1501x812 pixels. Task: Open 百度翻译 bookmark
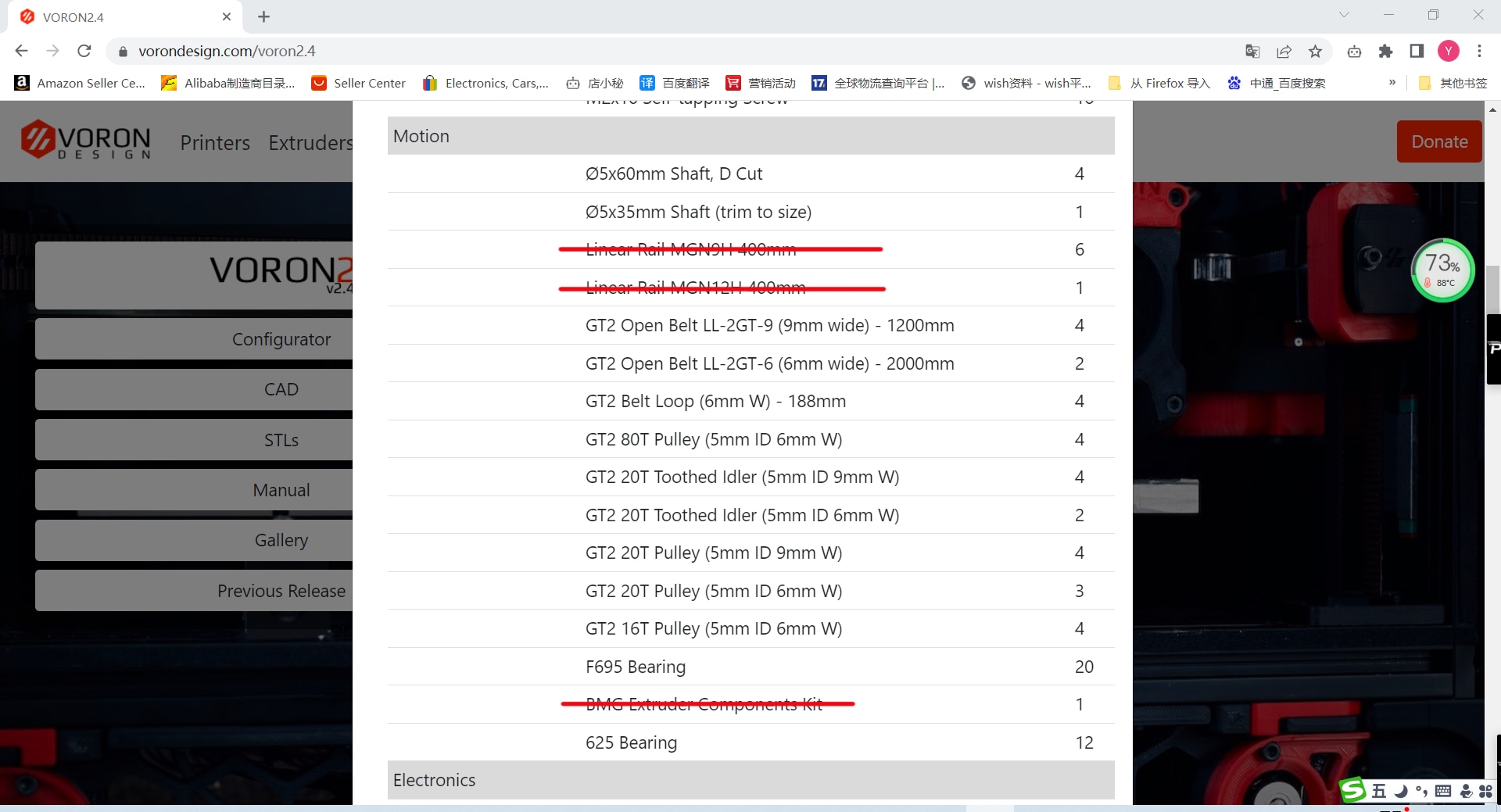point(675,83)
